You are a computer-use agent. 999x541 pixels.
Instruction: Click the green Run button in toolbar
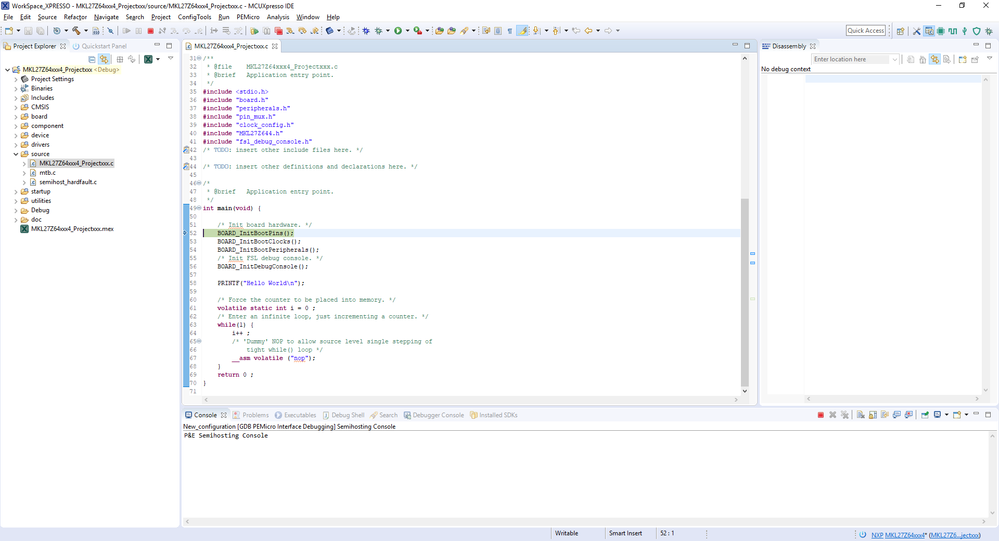[398, 31]
